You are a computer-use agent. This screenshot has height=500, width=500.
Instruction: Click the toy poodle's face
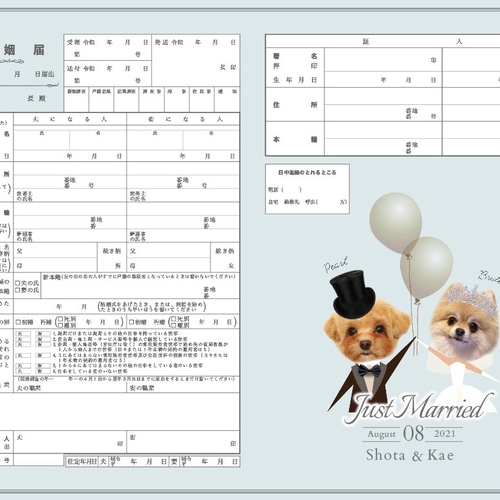367,333
